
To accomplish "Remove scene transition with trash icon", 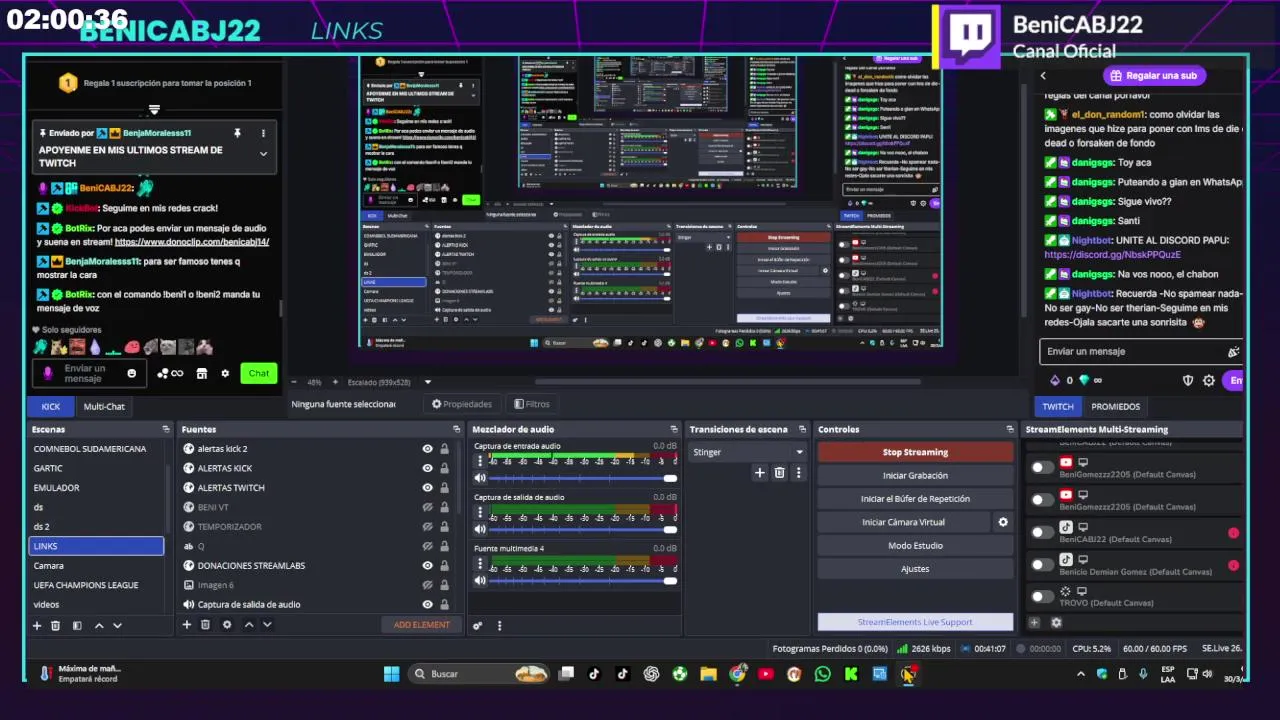I will click(779, 473).
